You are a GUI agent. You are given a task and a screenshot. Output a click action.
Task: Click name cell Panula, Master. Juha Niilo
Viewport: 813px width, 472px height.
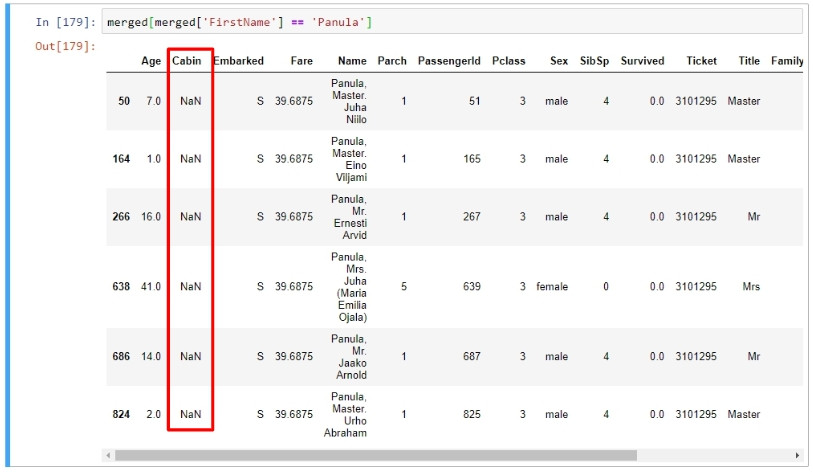(349, 101)
